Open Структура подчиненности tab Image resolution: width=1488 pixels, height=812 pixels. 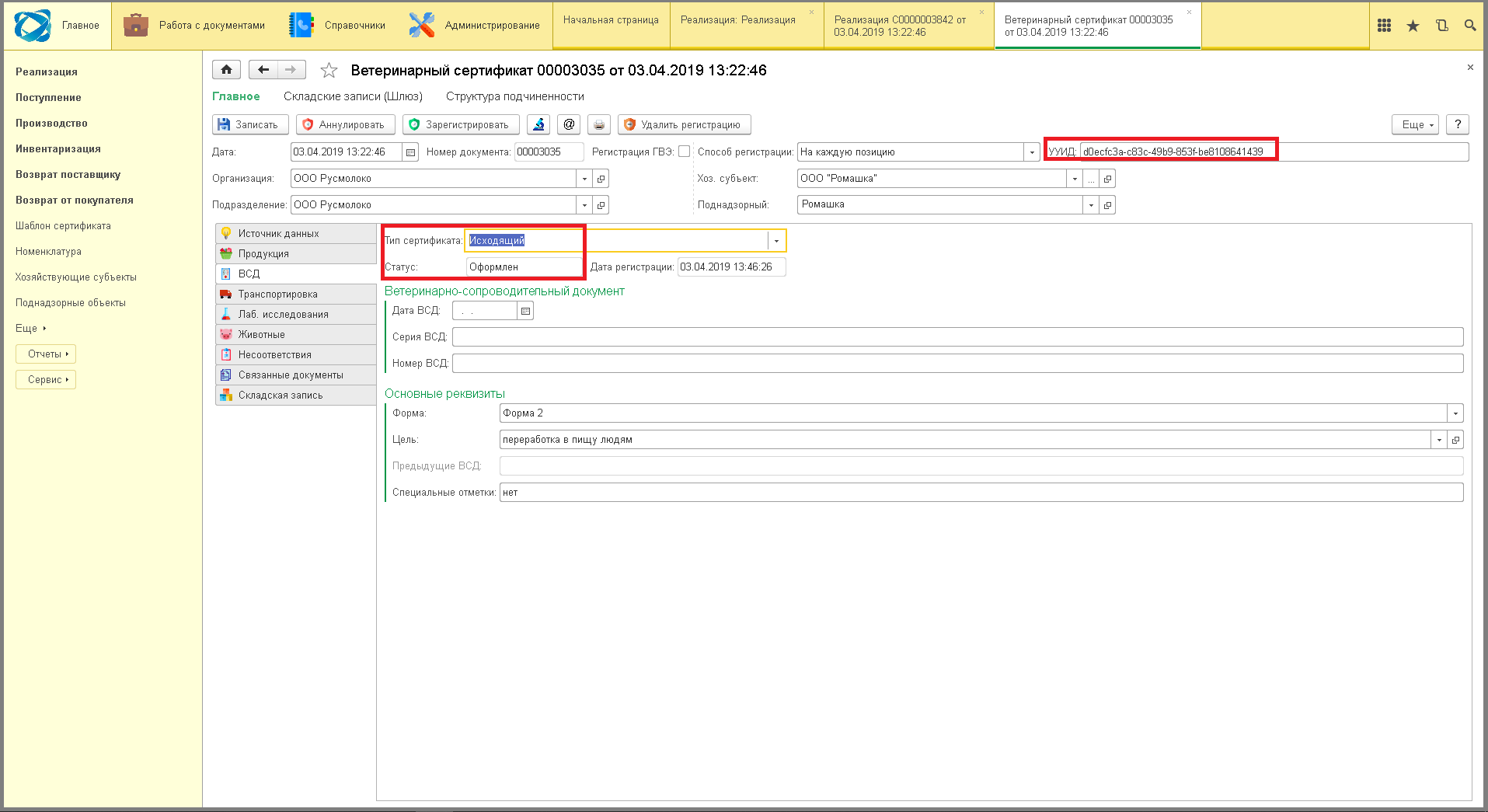click(x=515, y=96)
